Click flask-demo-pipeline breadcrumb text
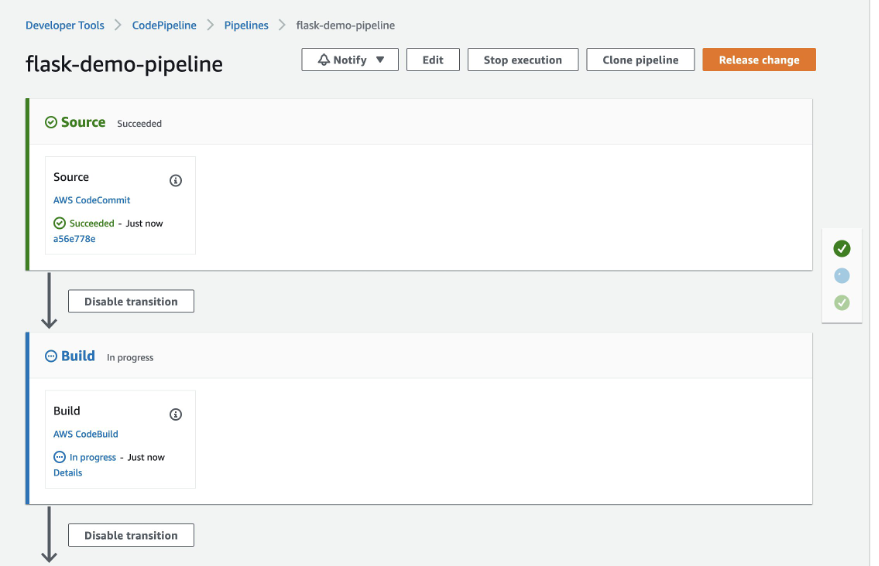 tap(345, 25)
